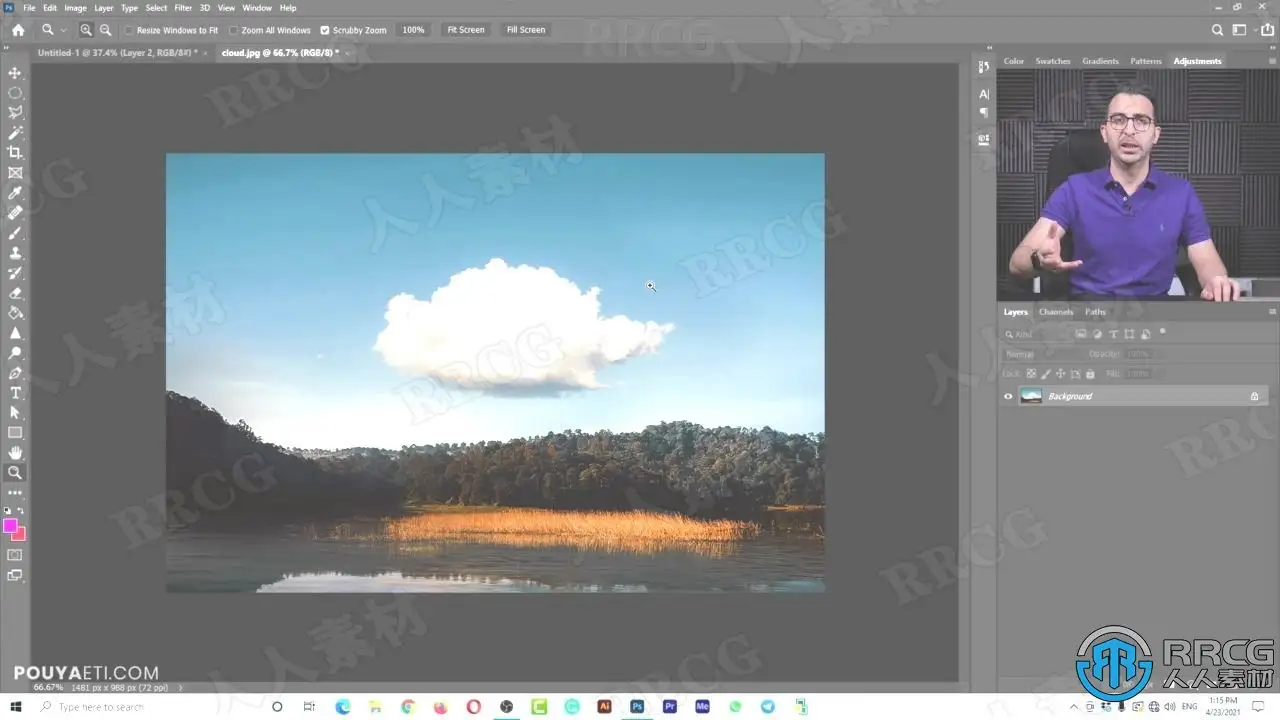Select the Move tool
The width and height of the screenshot is (1280, 720).
tap(15, 73)
